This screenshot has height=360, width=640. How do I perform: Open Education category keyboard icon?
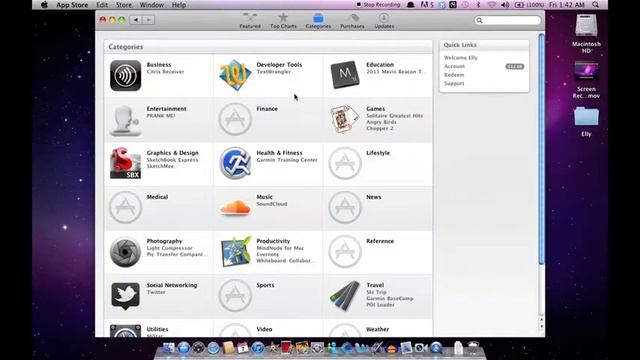click(345, 75)
